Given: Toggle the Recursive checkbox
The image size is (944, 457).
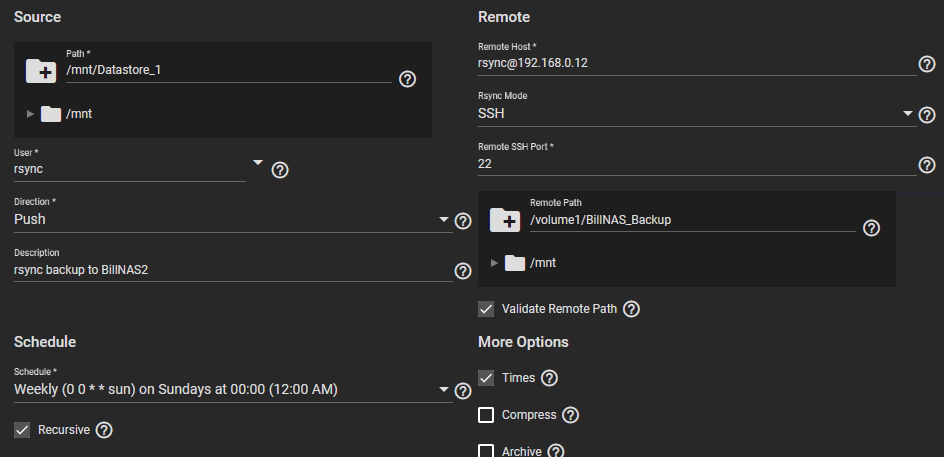Looking at the screenshot, I should tap(22, 430).
